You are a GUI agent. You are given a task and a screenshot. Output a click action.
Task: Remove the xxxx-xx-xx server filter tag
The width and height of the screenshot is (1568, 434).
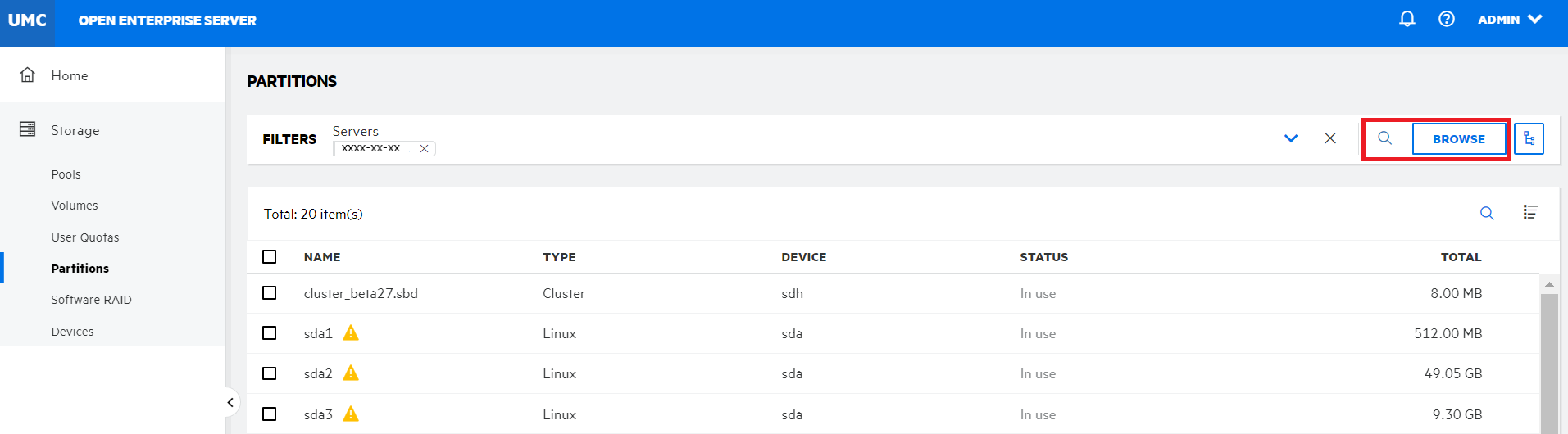[424, 149]
